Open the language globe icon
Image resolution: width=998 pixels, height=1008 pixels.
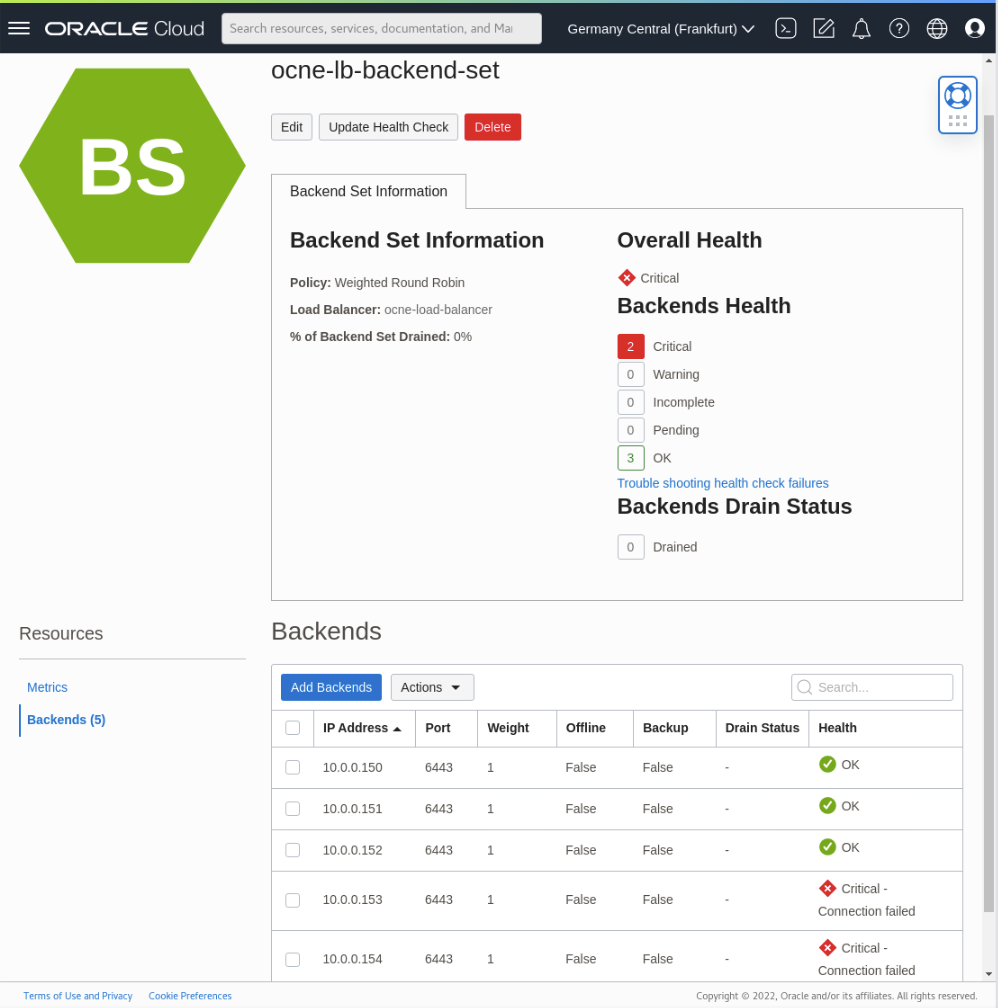click(x=936, y=28)
